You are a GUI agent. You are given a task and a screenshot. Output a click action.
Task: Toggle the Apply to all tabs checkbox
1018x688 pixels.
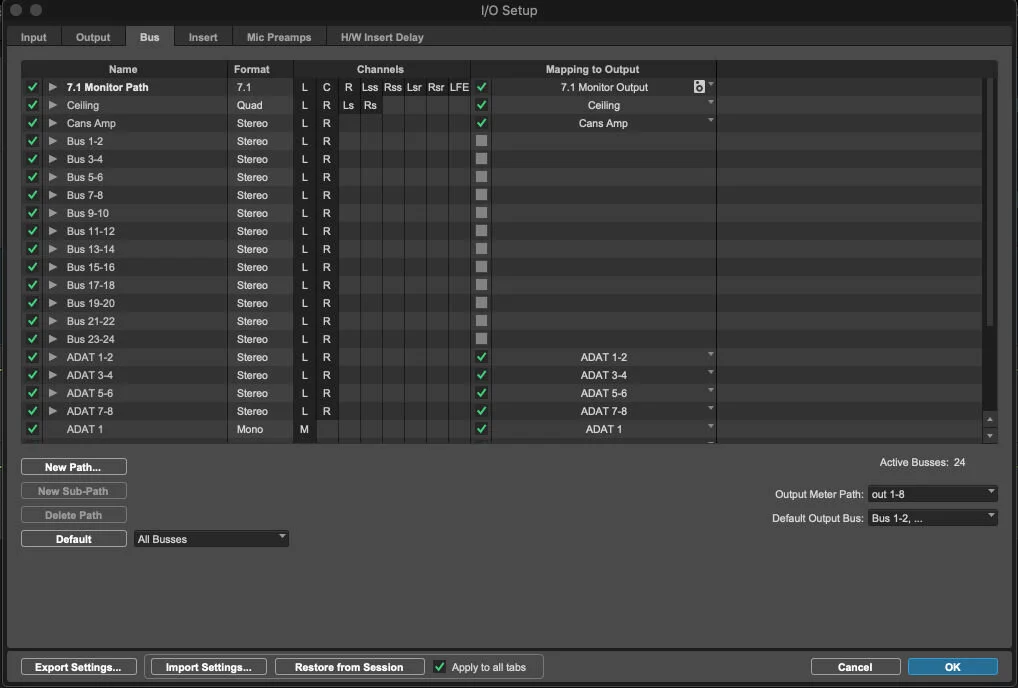coord(440,666)
